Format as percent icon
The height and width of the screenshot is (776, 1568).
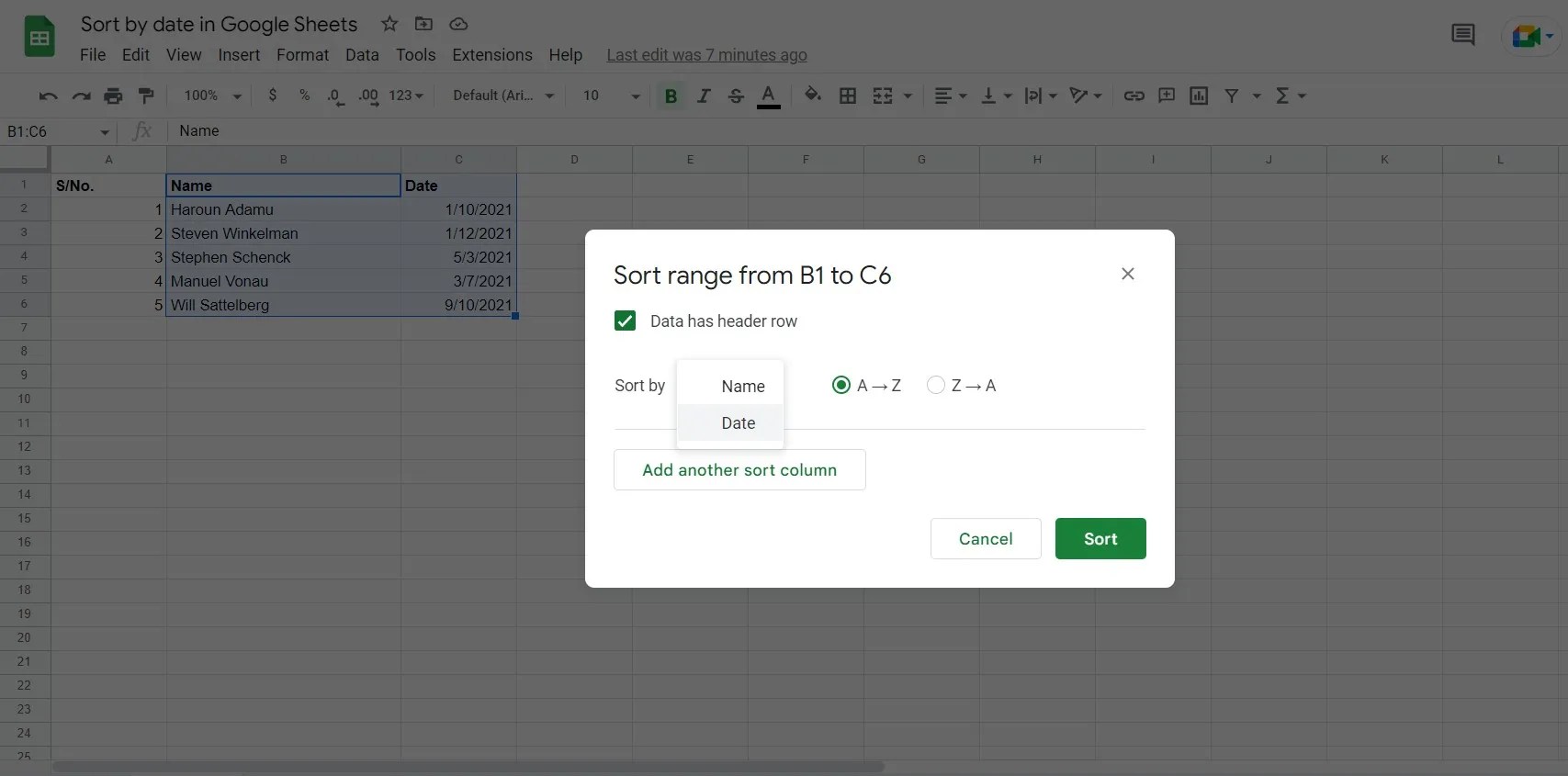point(304,95)
